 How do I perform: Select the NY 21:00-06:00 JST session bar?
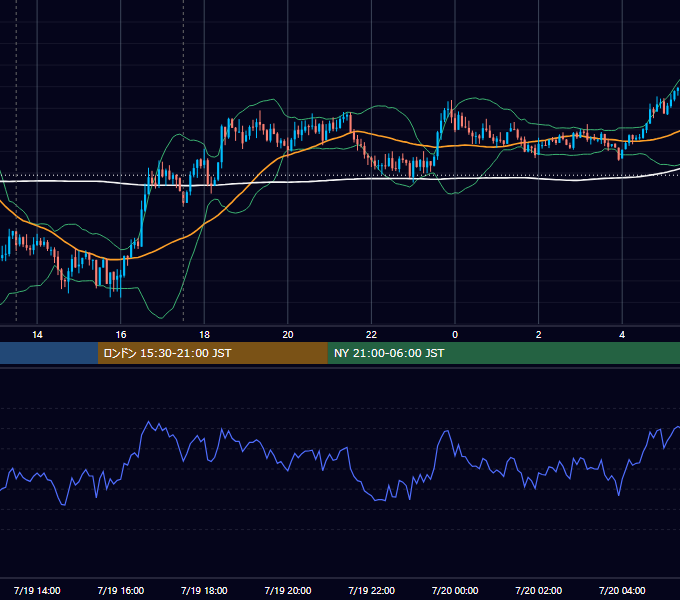point(503,353)
